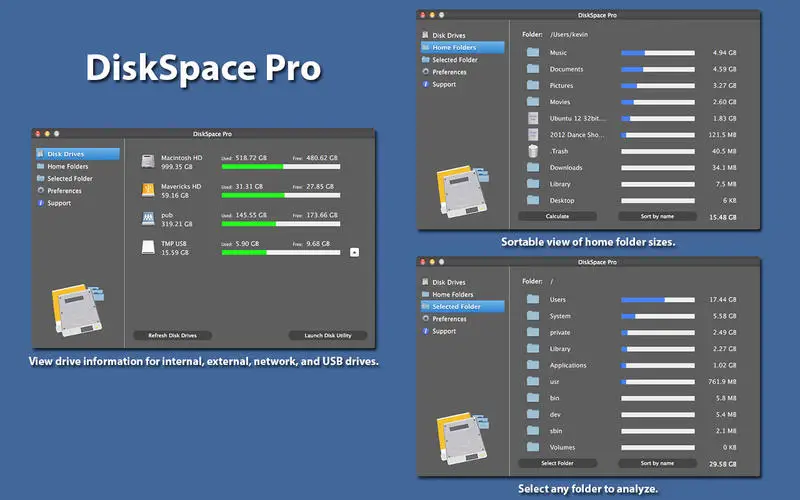Click the 17.44 GB Users size value
800x500 pixels.
tap(723, 299)
